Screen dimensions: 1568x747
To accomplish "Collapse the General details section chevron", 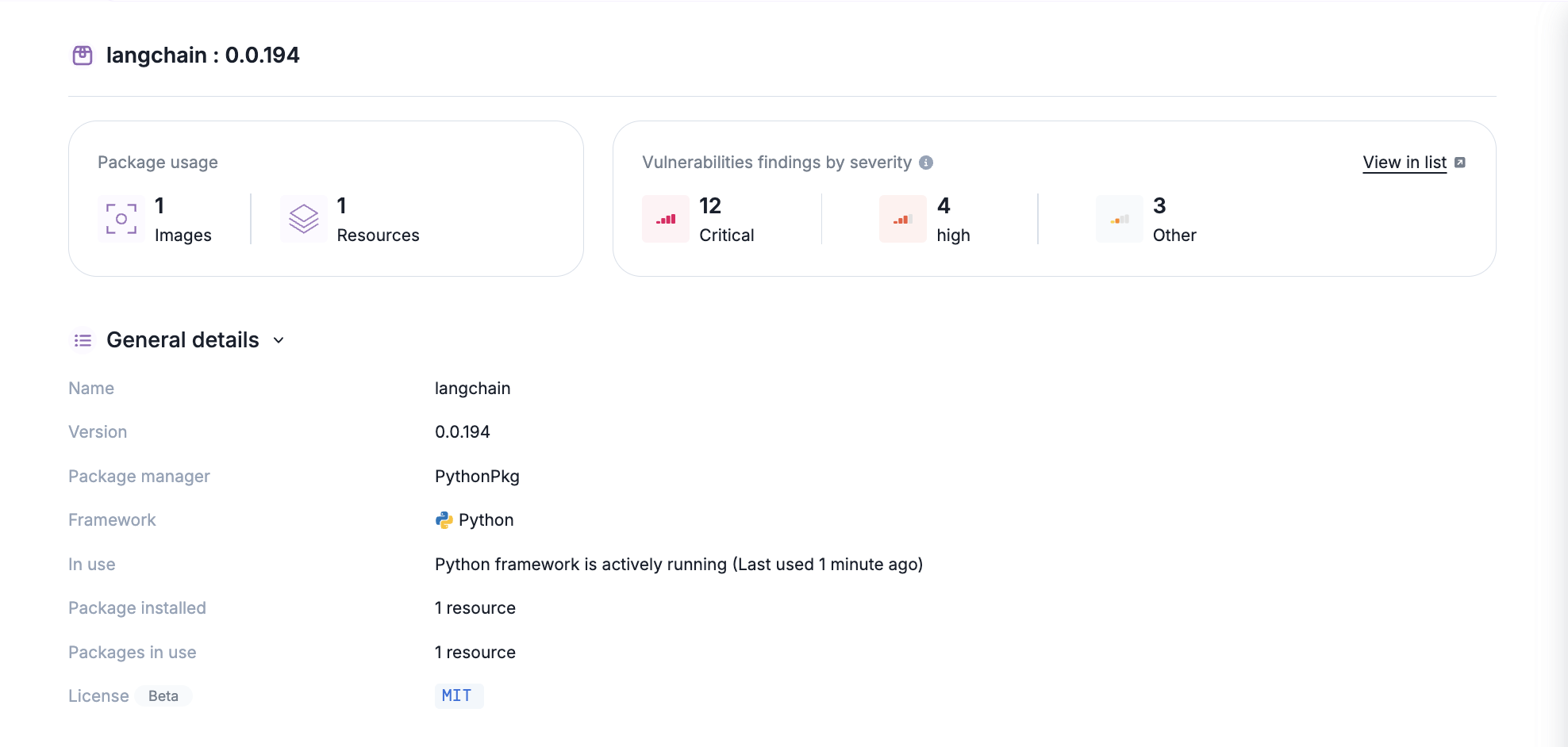I will click(278, 340).
